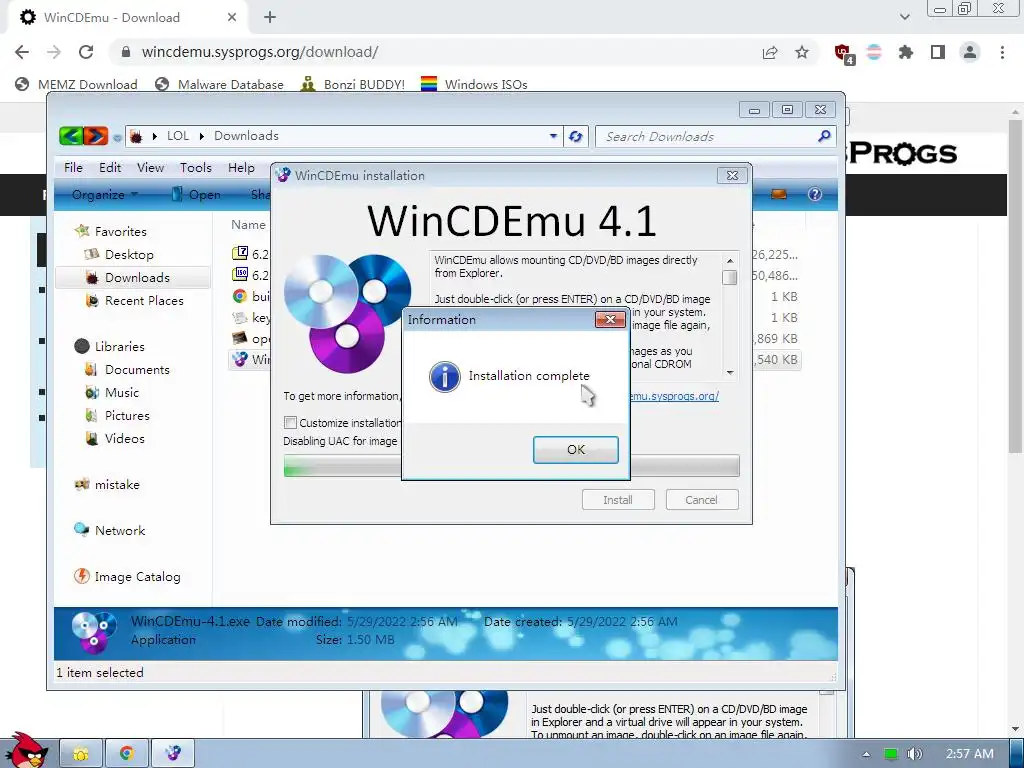Select Downloads in the Explorer breadcrumb
The height and width of the screenshot is (768, 1024).
pos(246,136)
